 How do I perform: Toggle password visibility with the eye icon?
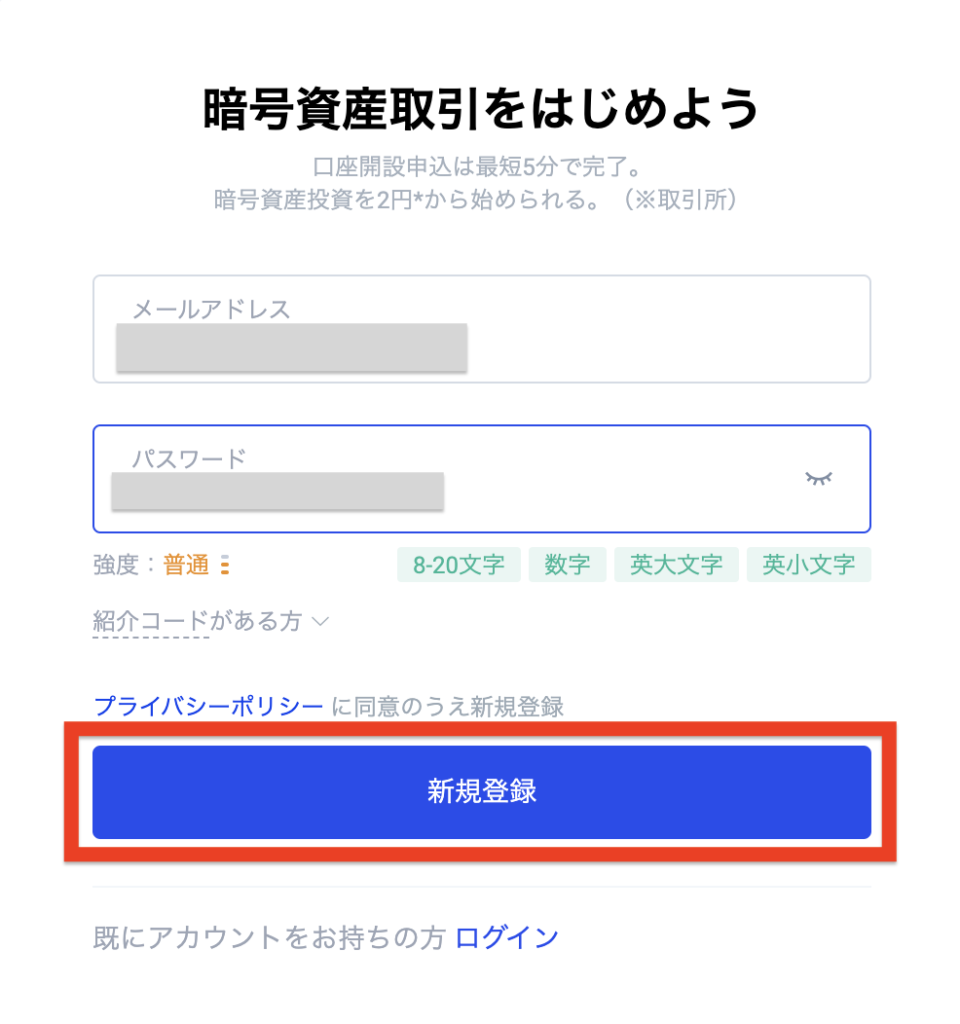tap(819, 479)
